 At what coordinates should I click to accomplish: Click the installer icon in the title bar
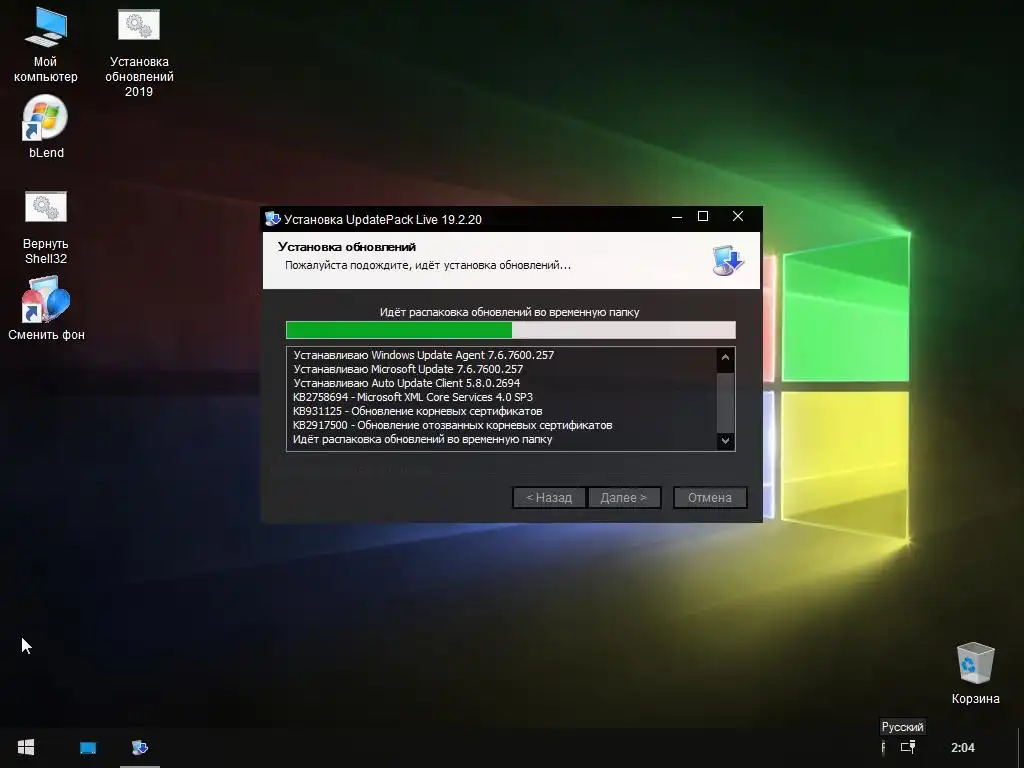272,219
